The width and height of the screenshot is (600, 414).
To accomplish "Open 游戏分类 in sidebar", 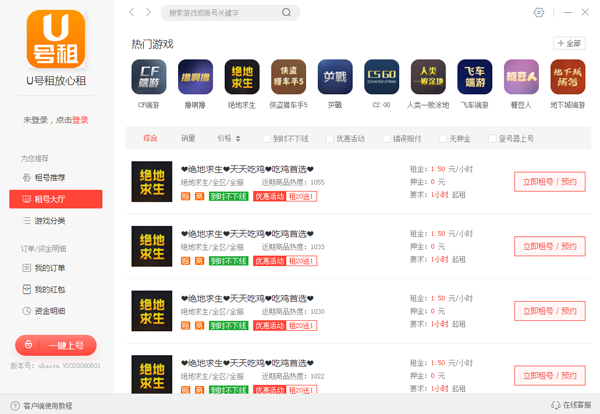I will coord(56,221).
